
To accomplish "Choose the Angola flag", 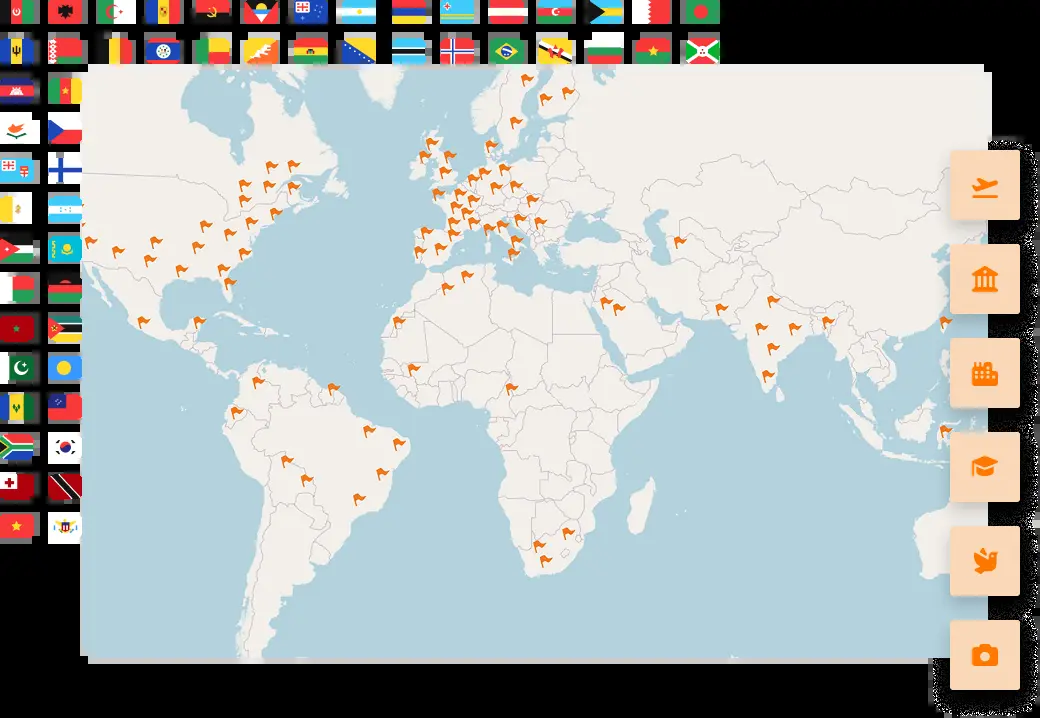I will coord(212,11).
